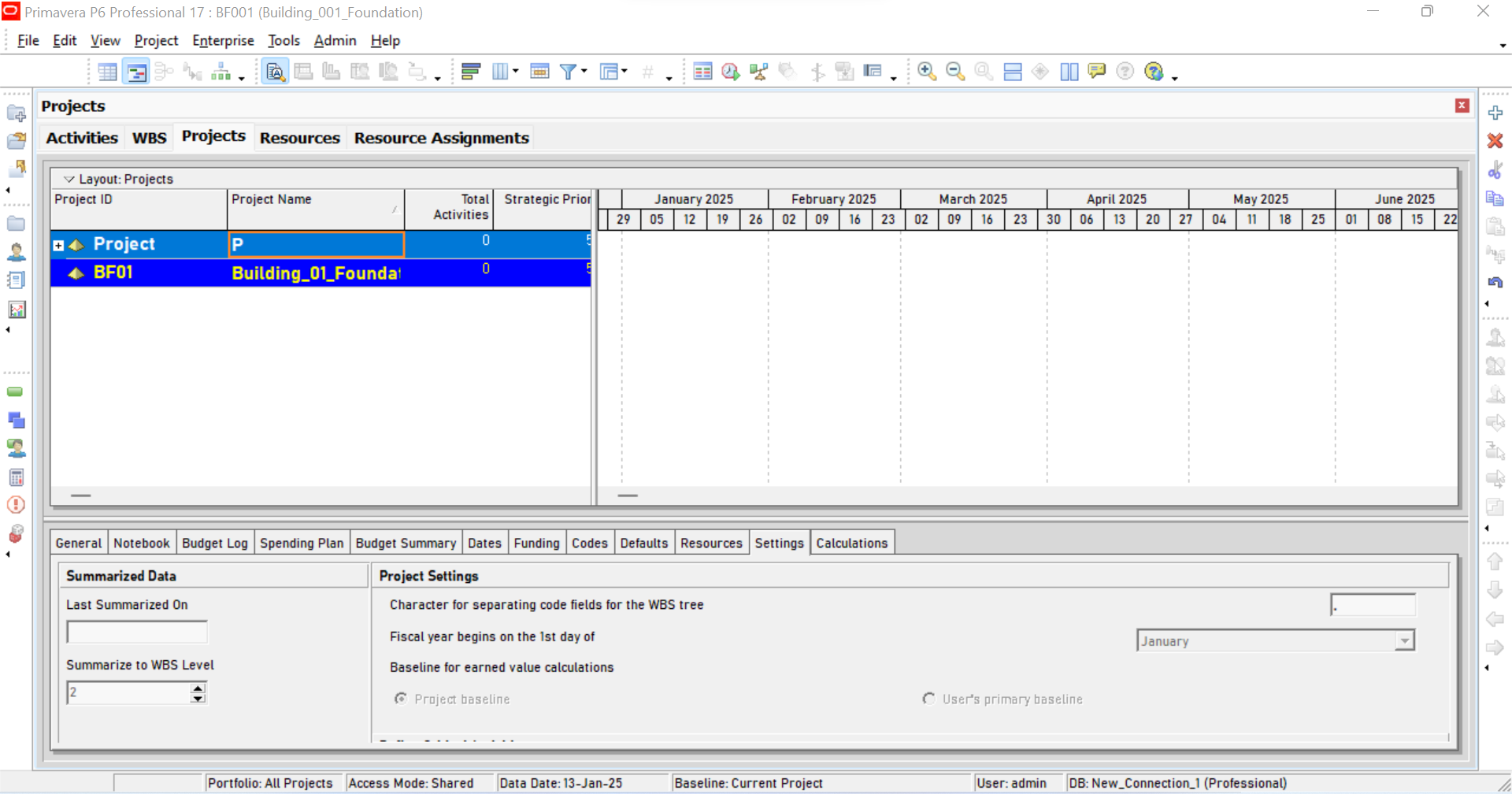Click the Open Project folder icon in sidebar
The height and width of the screenshot is (794, 1512).
pos(16,141)
